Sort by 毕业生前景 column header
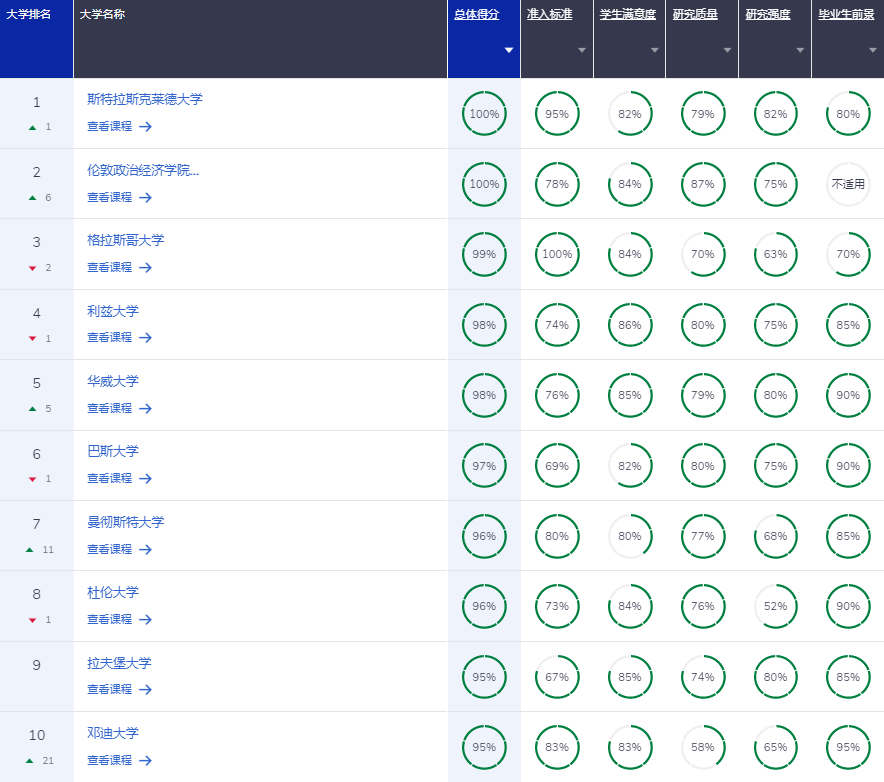This screenshot has width=884, height=782. [x=847, y=14]
